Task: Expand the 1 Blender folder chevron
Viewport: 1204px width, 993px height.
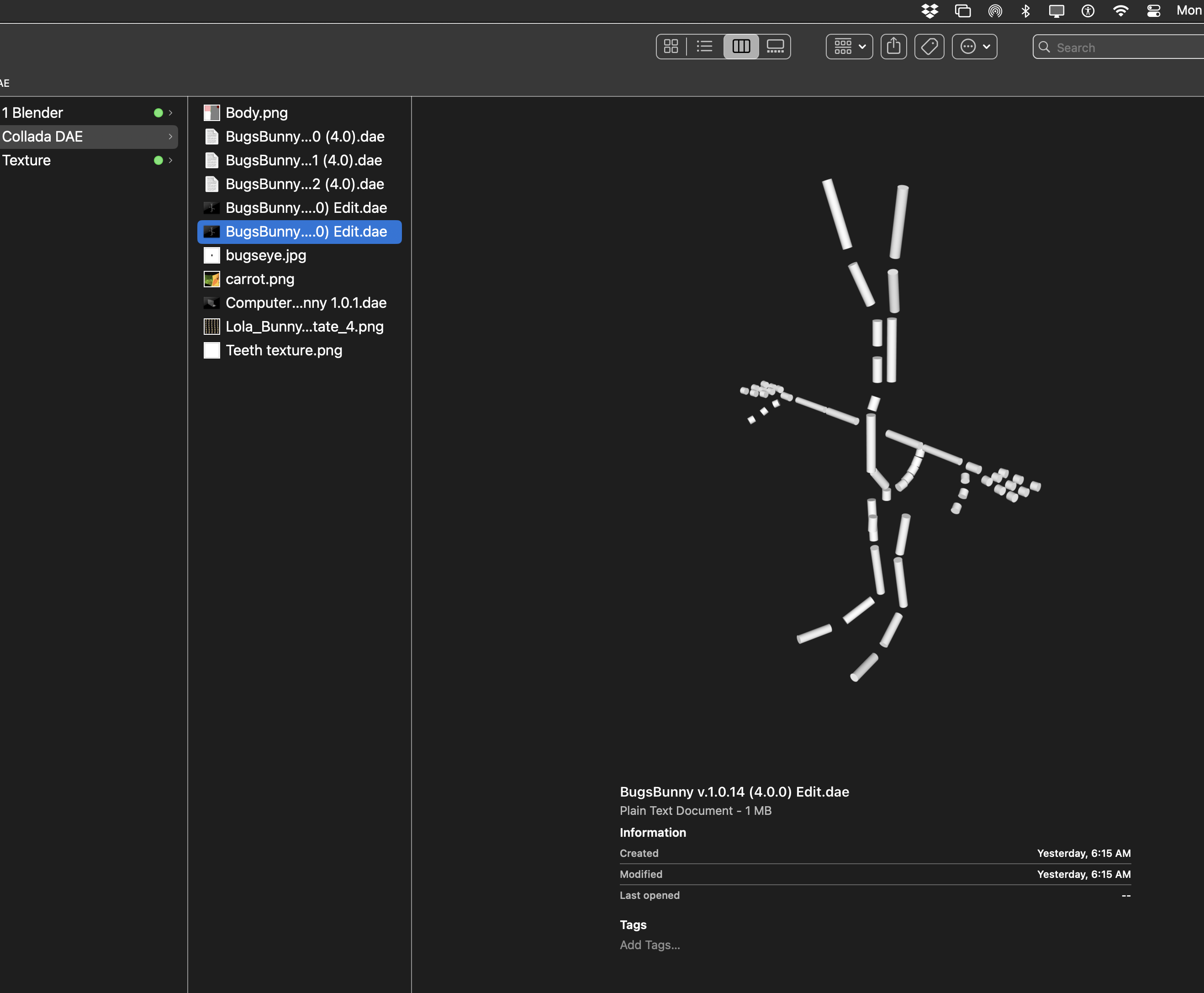Action: [x=170, y=113]
